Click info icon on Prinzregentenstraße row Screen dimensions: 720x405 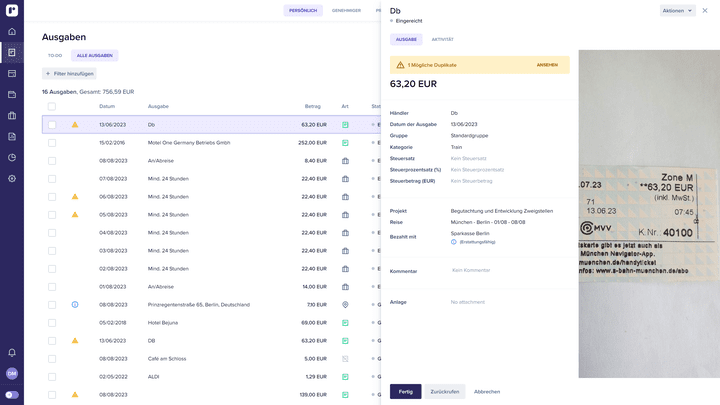tap(74, 305)
